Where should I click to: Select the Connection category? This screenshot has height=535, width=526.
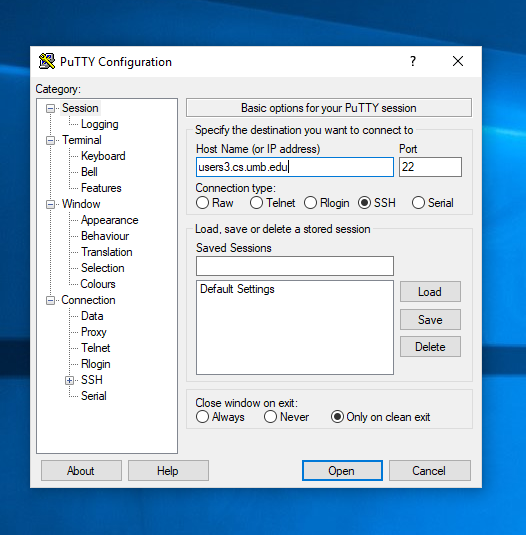[x=88, y=300]
